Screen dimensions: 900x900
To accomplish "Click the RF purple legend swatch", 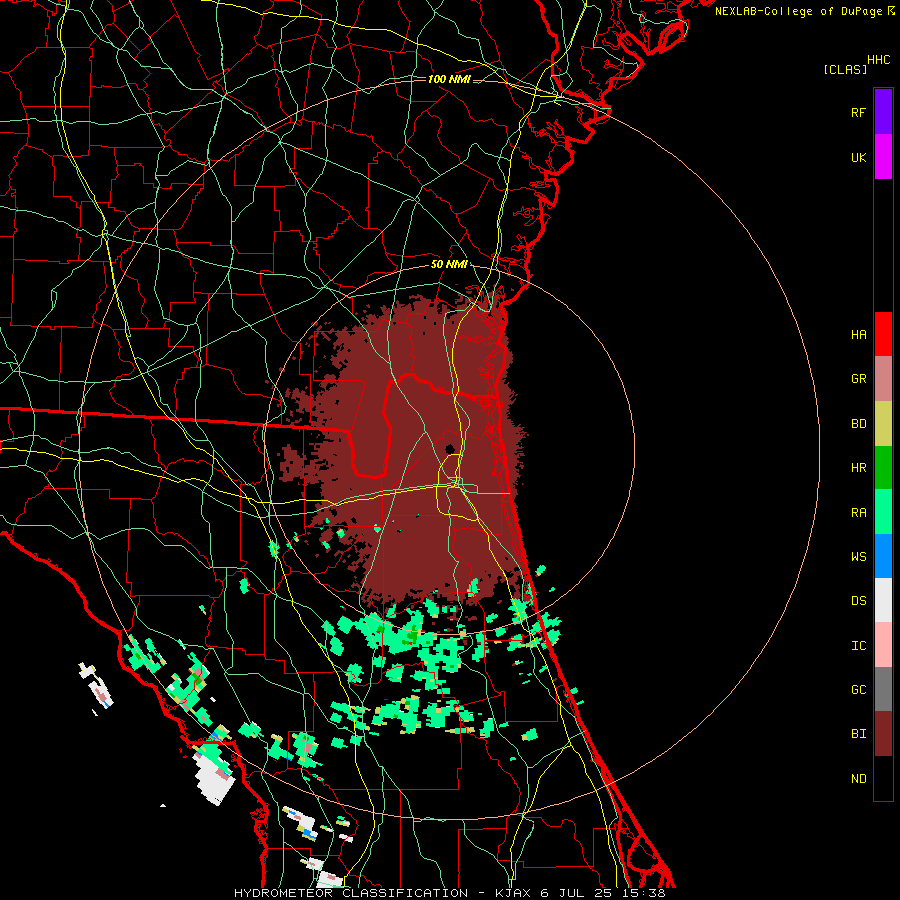I will [883, 112].
